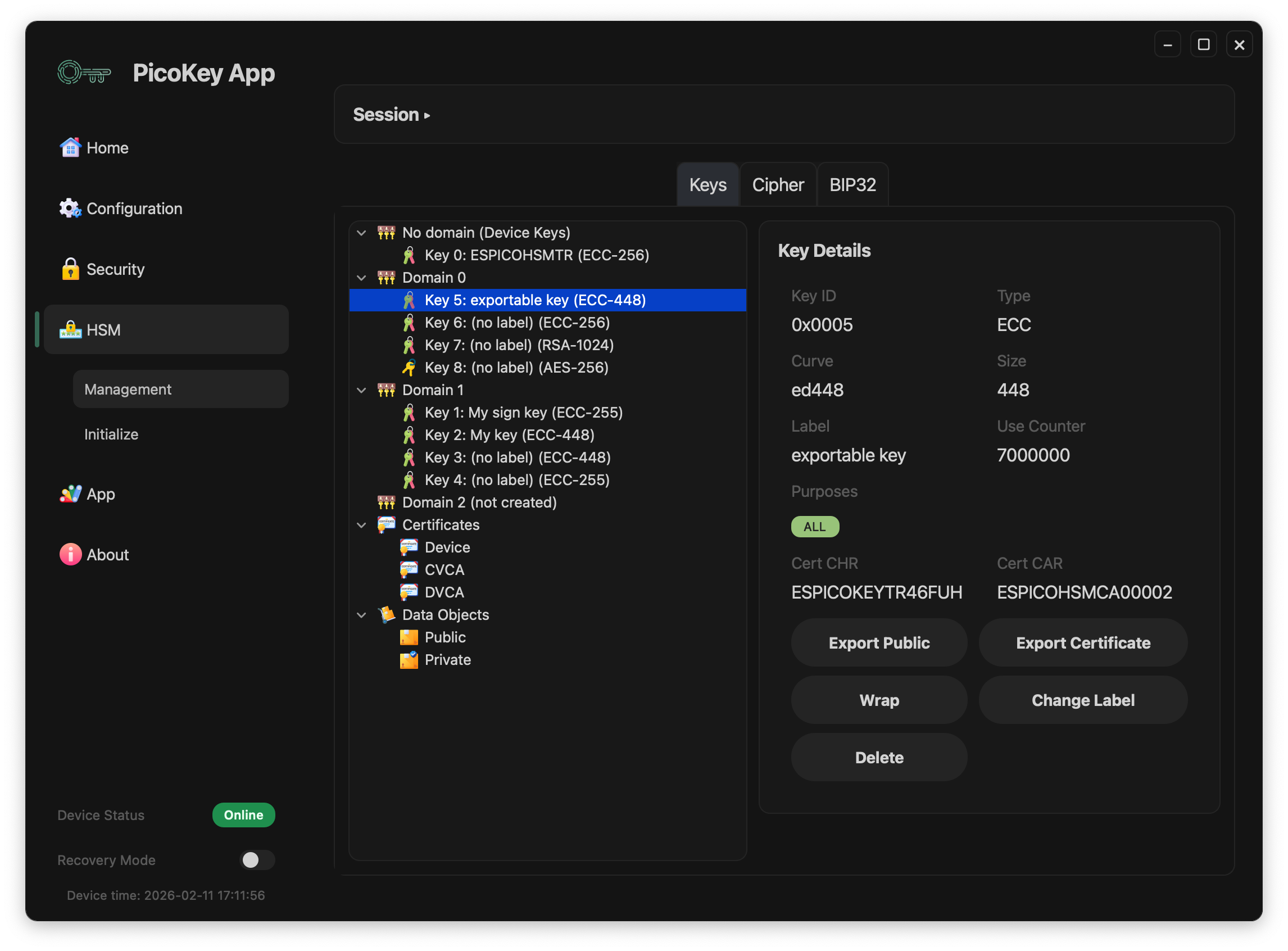Click the About info icon
Screen dimensions: 1288x951
70,554
